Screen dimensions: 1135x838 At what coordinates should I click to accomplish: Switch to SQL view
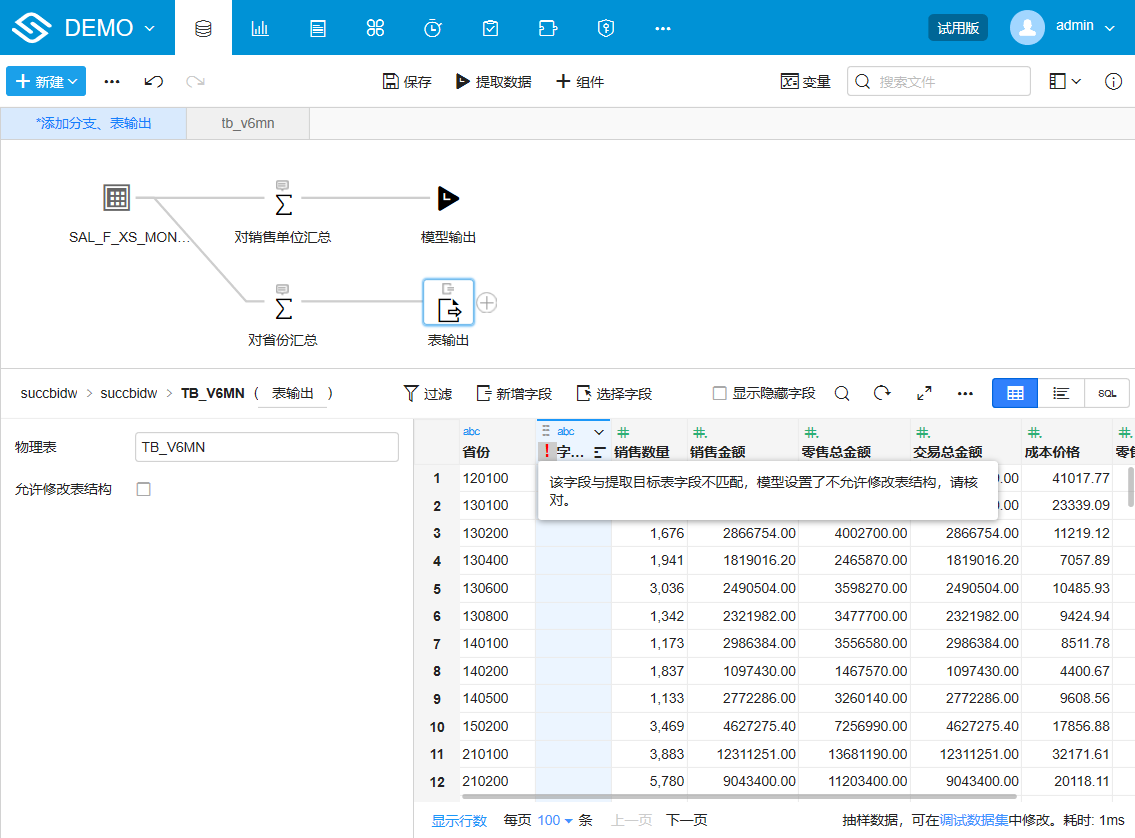coord(1107,393)
